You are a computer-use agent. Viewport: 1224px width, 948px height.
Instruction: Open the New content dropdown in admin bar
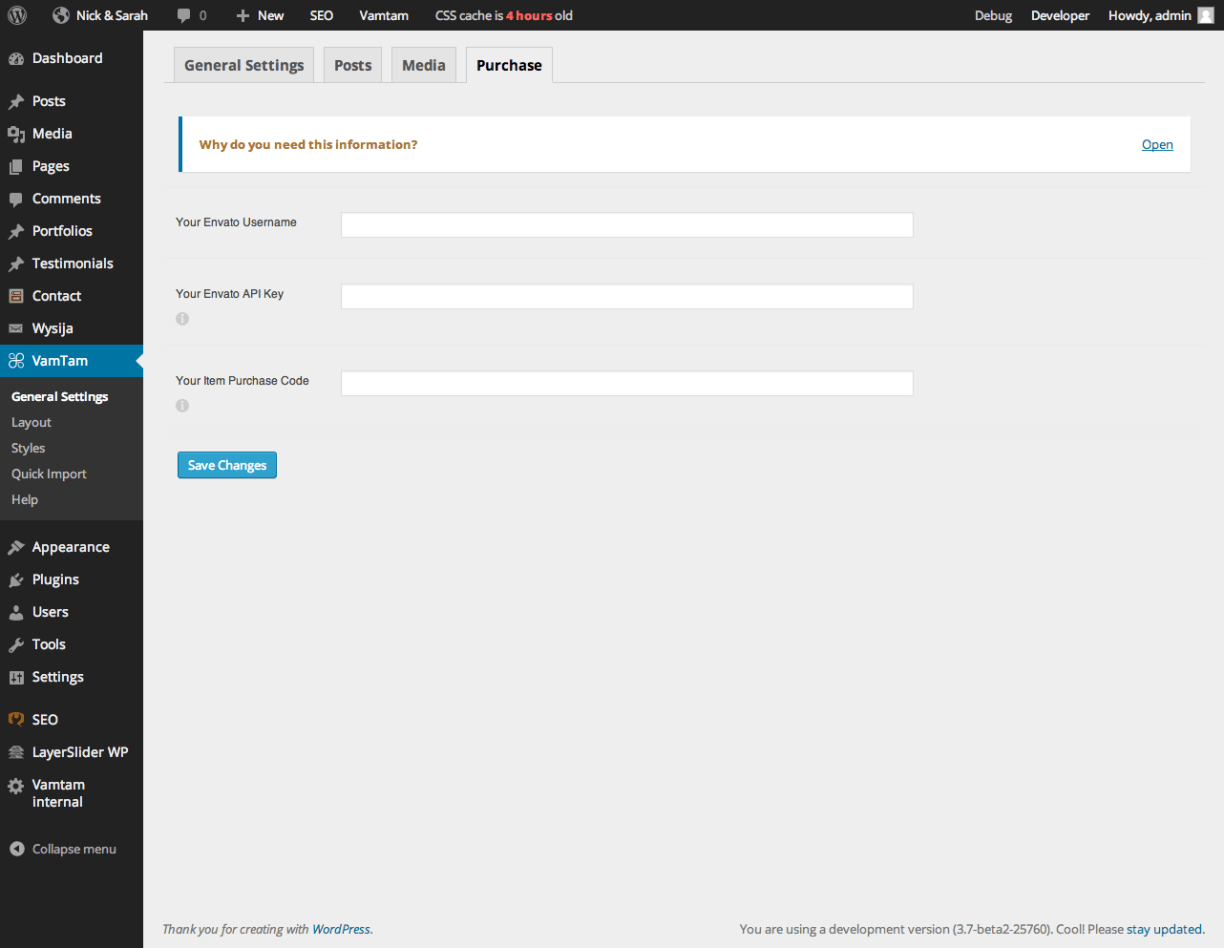pyautogui.click(x=260, y=15)
